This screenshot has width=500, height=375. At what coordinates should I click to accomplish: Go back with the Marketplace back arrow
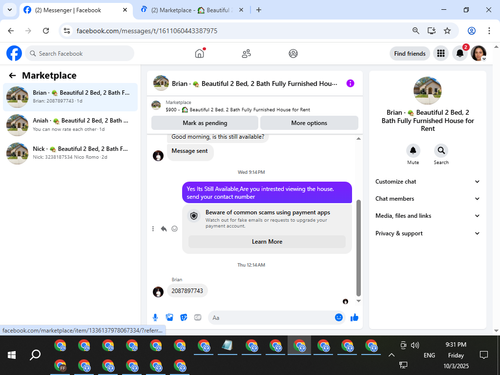[12, 76]
